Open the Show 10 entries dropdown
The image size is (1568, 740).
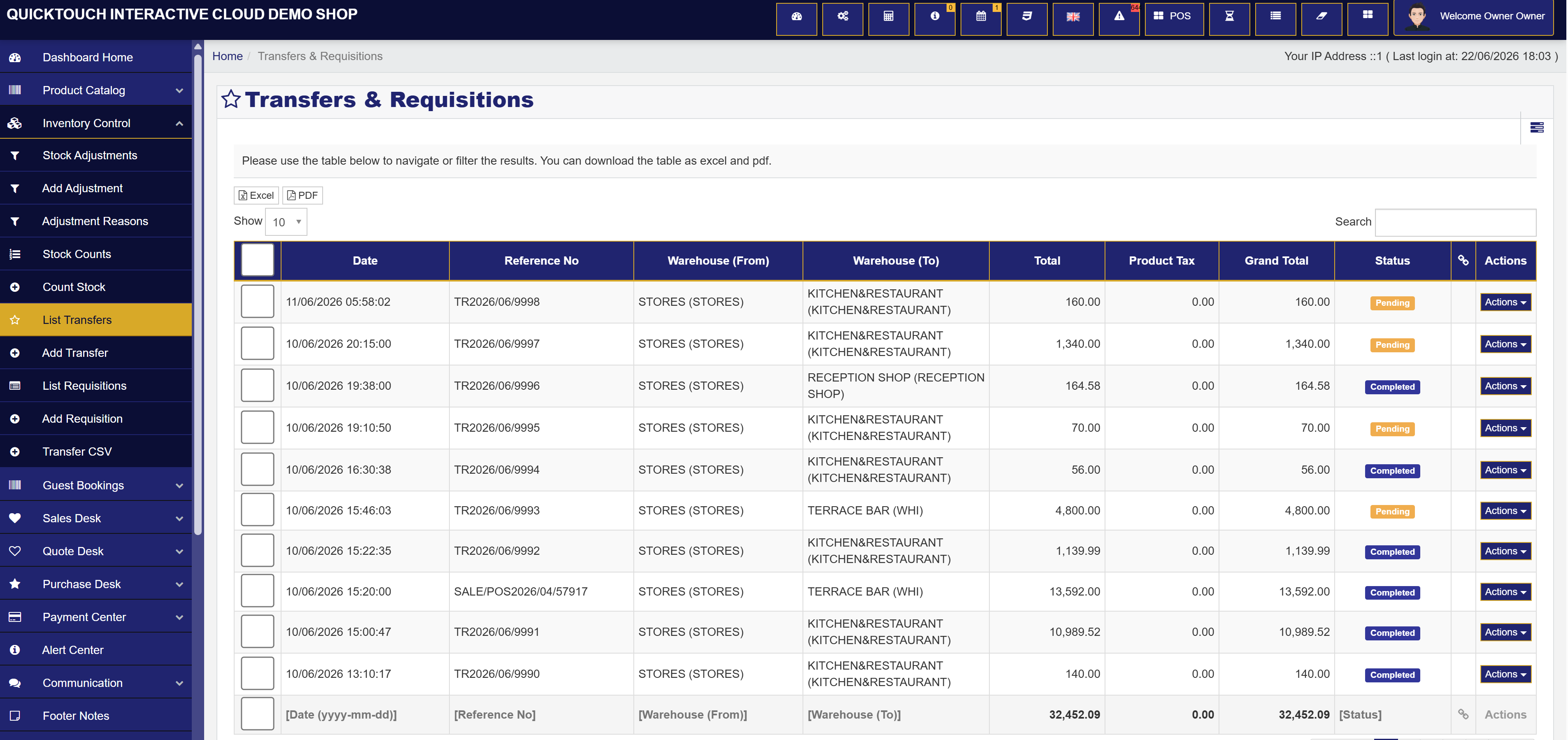pyautogui.click(x=286, y=221)
